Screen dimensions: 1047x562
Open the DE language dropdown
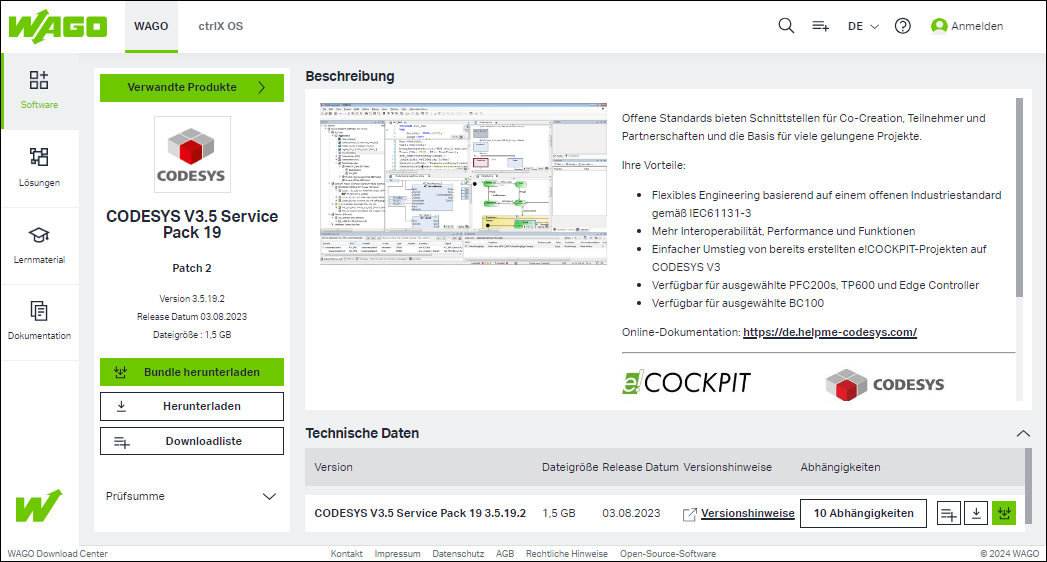(x=863, y=26)
